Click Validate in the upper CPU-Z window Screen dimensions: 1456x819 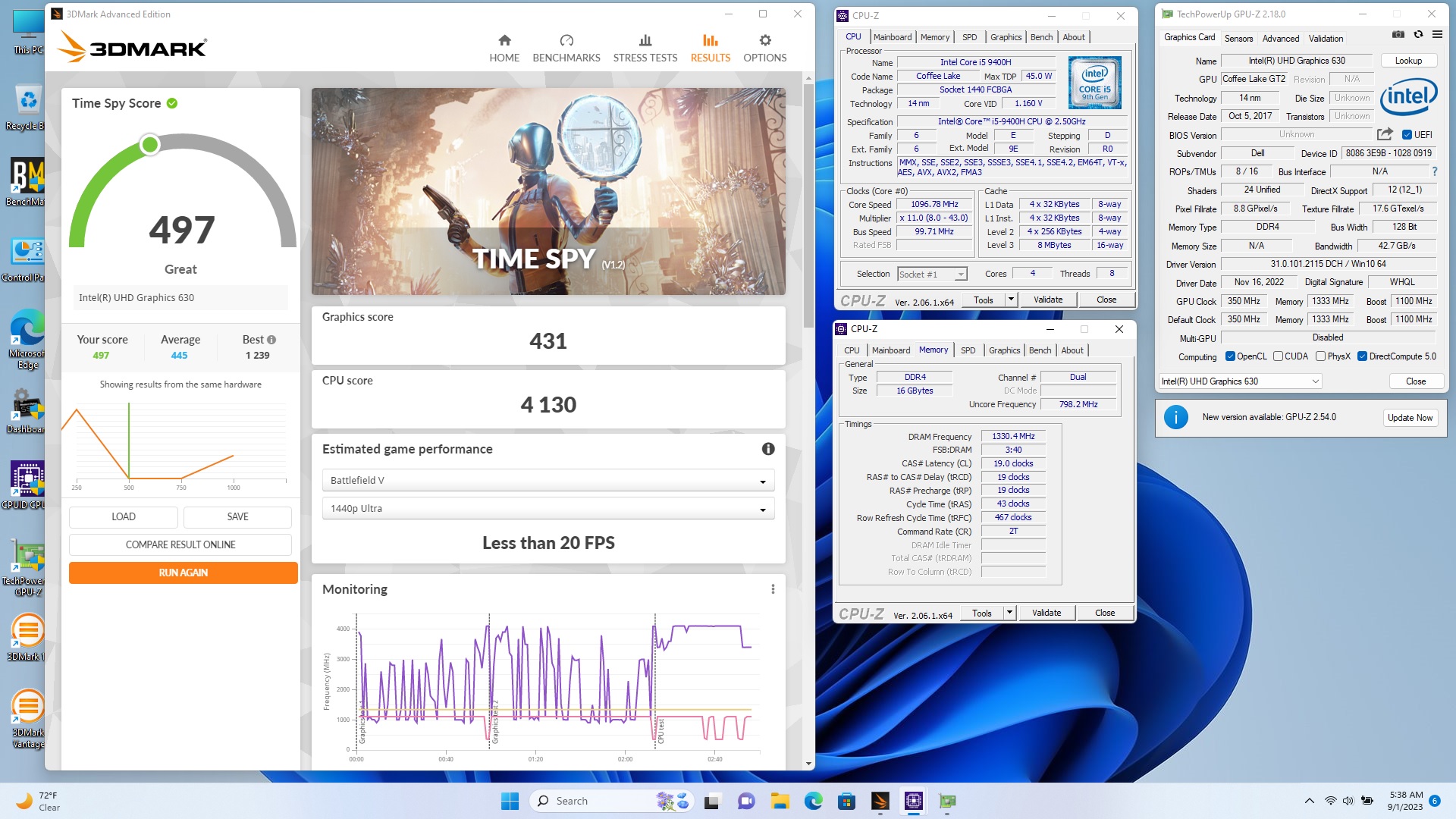click(1048, 300)
